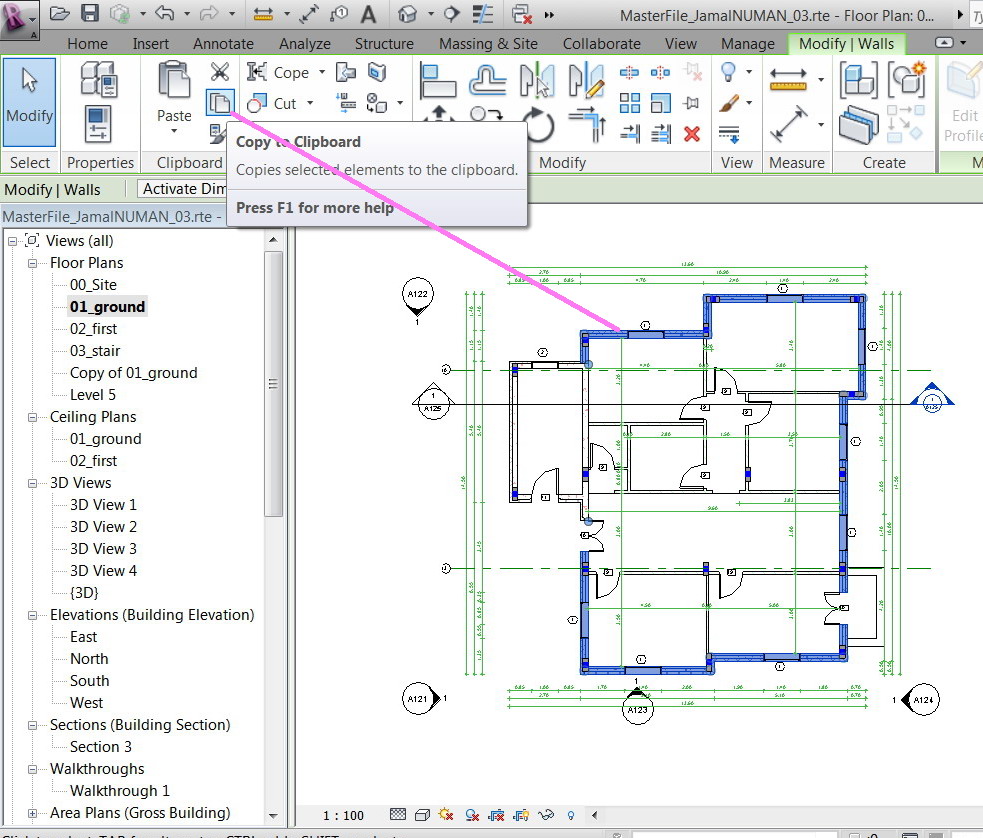Open the Manage ribbon tab
The height and width of the screenshot is (838, 983).
(748, 44)
